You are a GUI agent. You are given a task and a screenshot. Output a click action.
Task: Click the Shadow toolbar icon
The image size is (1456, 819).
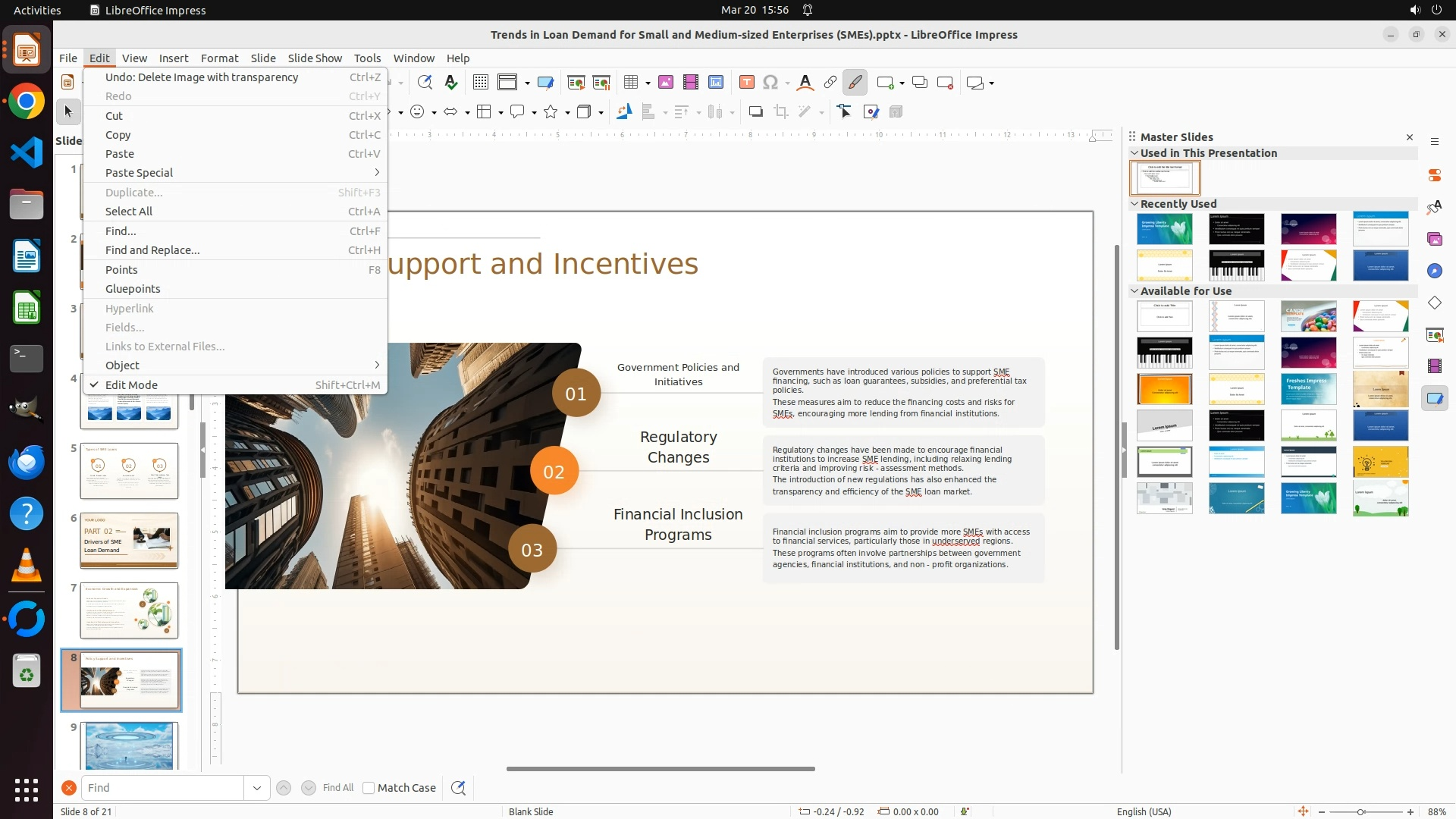[x=755, y=112]
